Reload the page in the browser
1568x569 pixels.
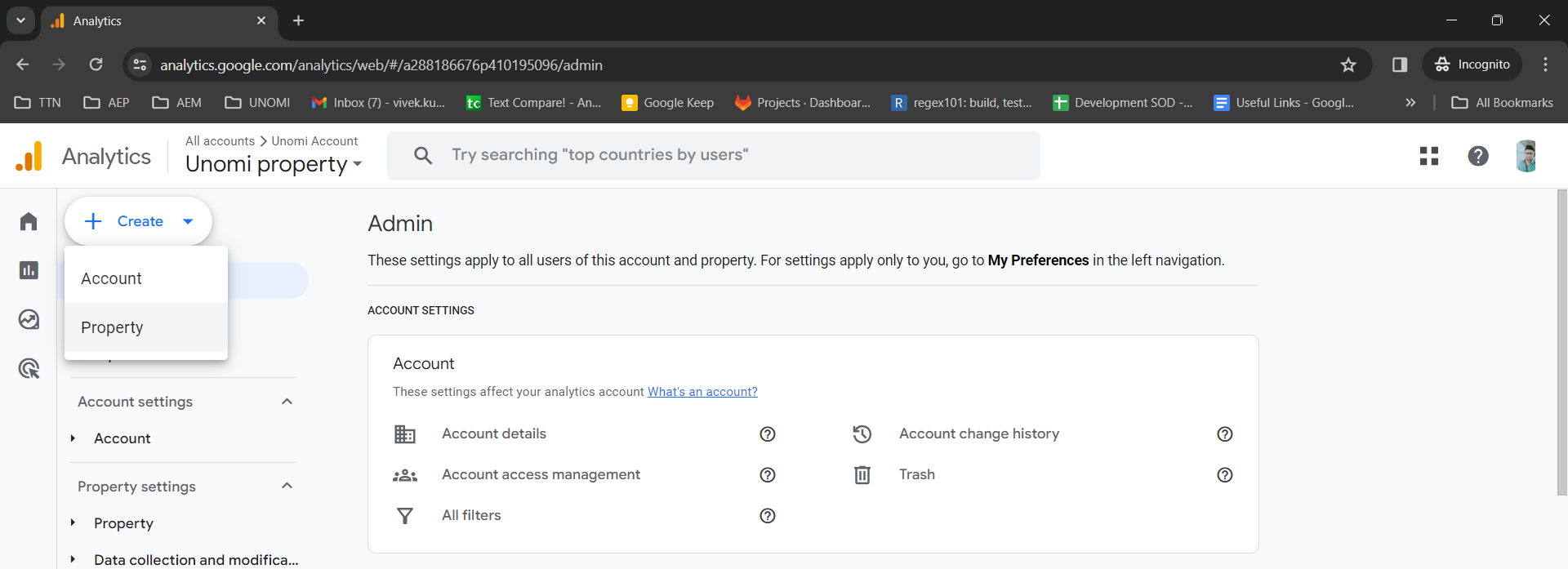96,64
